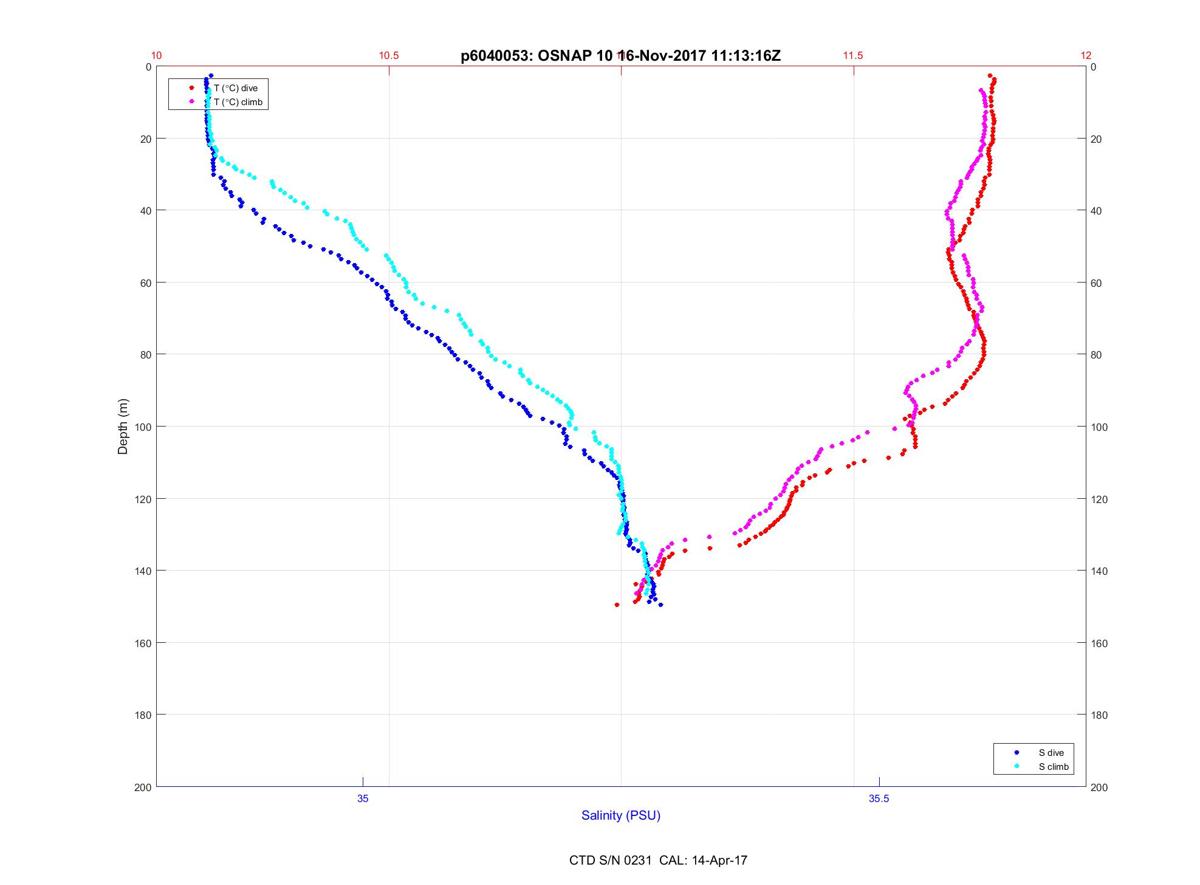Click the 20 tick on right depth axis
The width and height of the screenshot is (1200, 885).
click(x=1098, y=139)
